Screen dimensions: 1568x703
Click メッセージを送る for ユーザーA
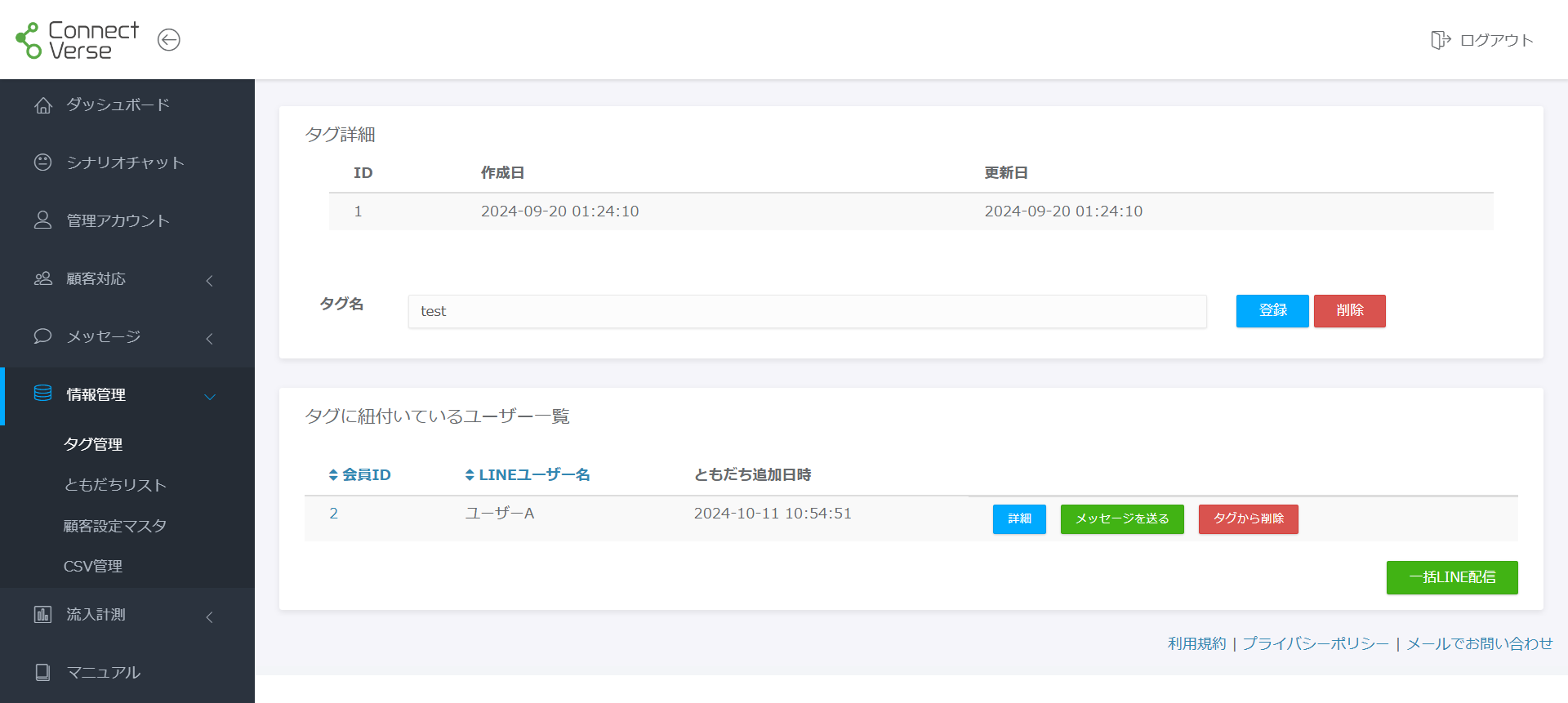pos(1122,519)
